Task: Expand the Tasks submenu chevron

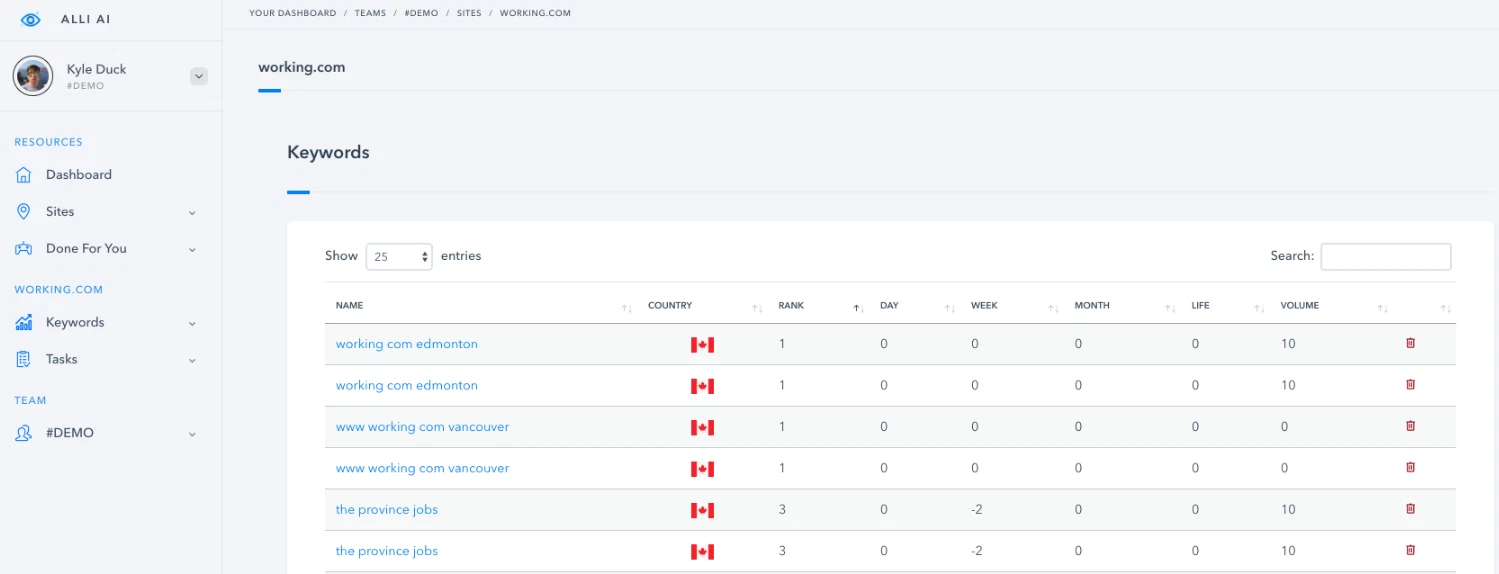Action: (x=192, y=360)
